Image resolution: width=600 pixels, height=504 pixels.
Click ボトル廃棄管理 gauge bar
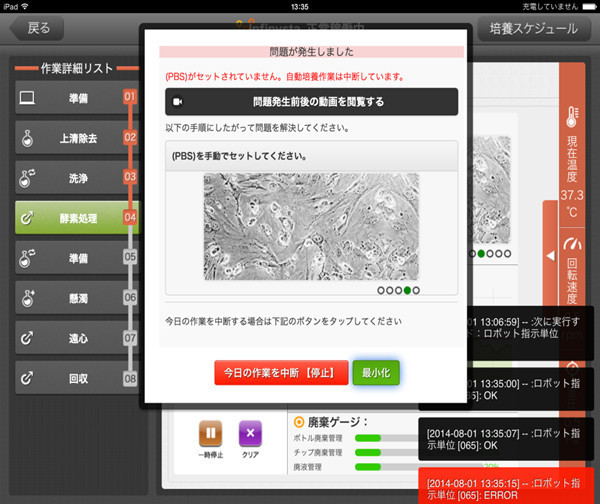[x=386, y=438]
